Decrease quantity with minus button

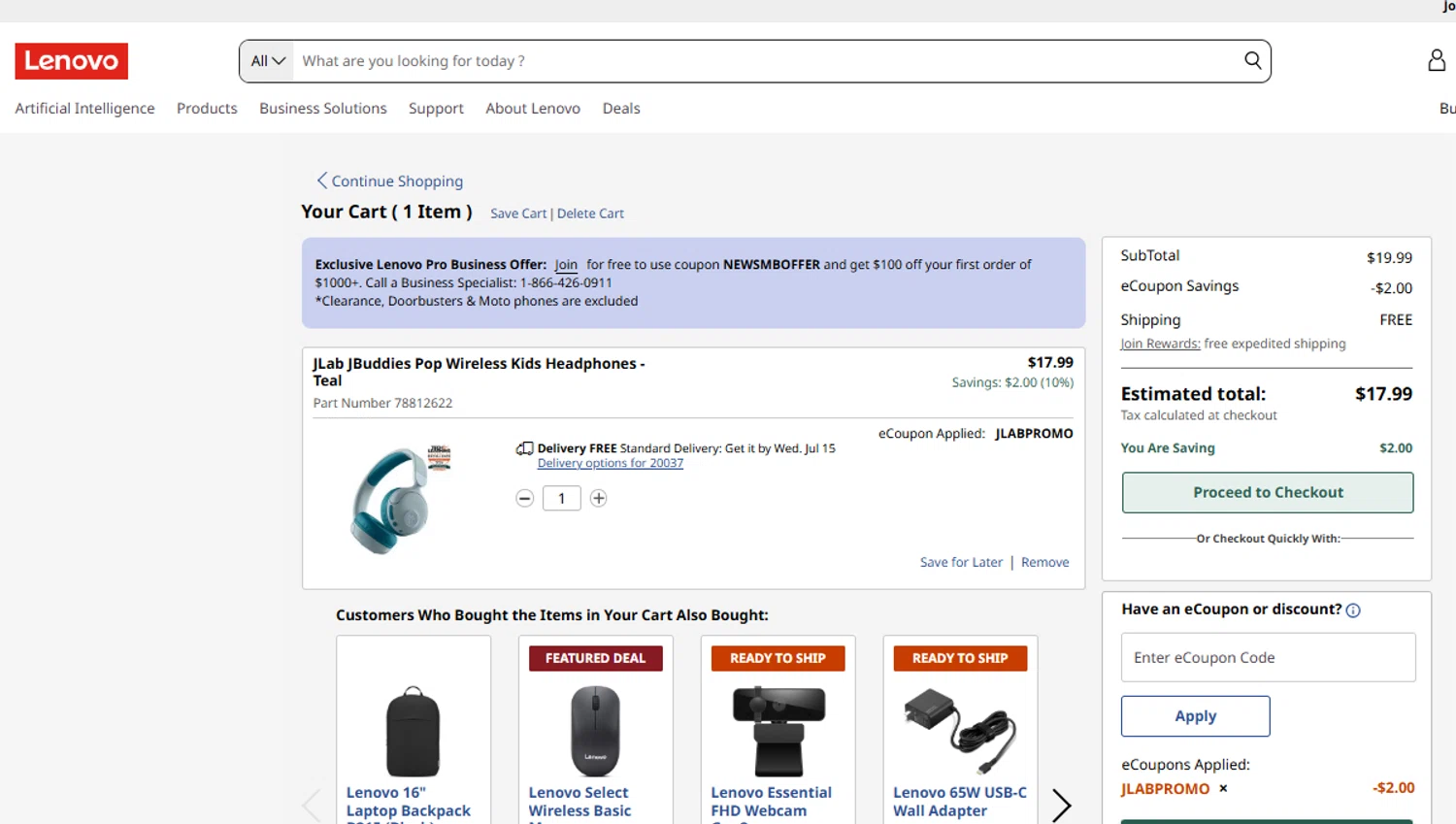coord(525,498)
